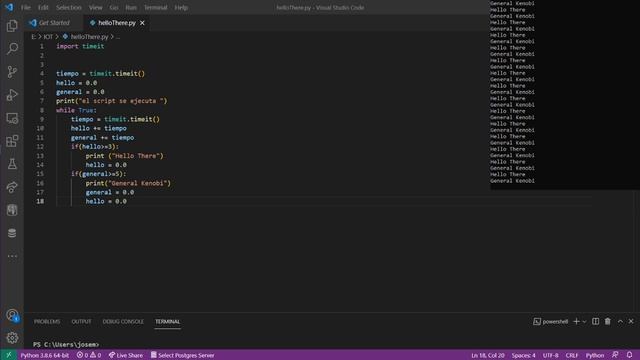Switch to the DEBUG CONSOLE tab

(123, 322)
